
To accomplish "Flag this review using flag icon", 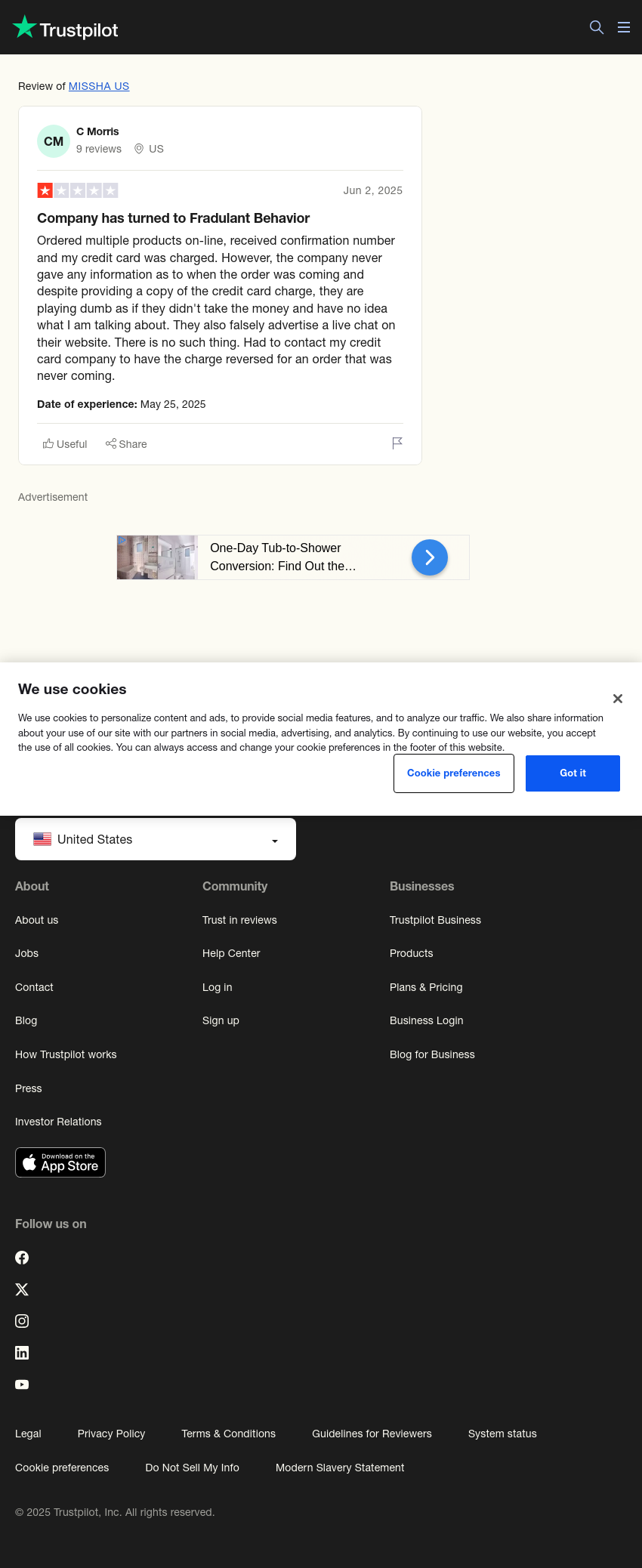I will [397, 443].
